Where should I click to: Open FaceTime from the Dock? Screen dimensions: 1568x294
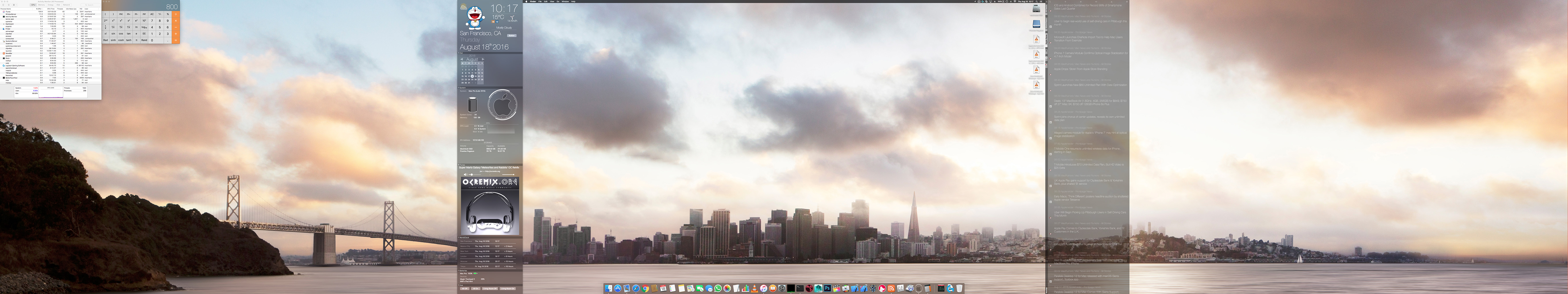click(x=700, y=289)
